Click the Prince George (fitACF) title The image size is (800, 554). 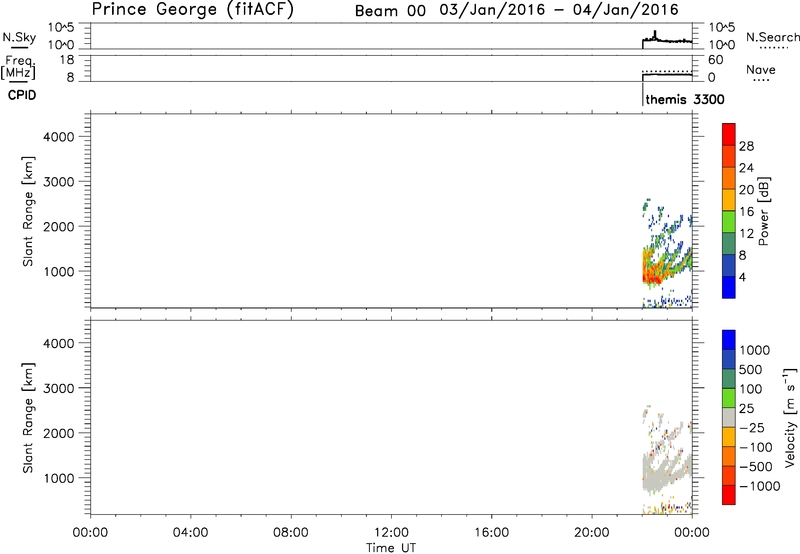[192, 10]
